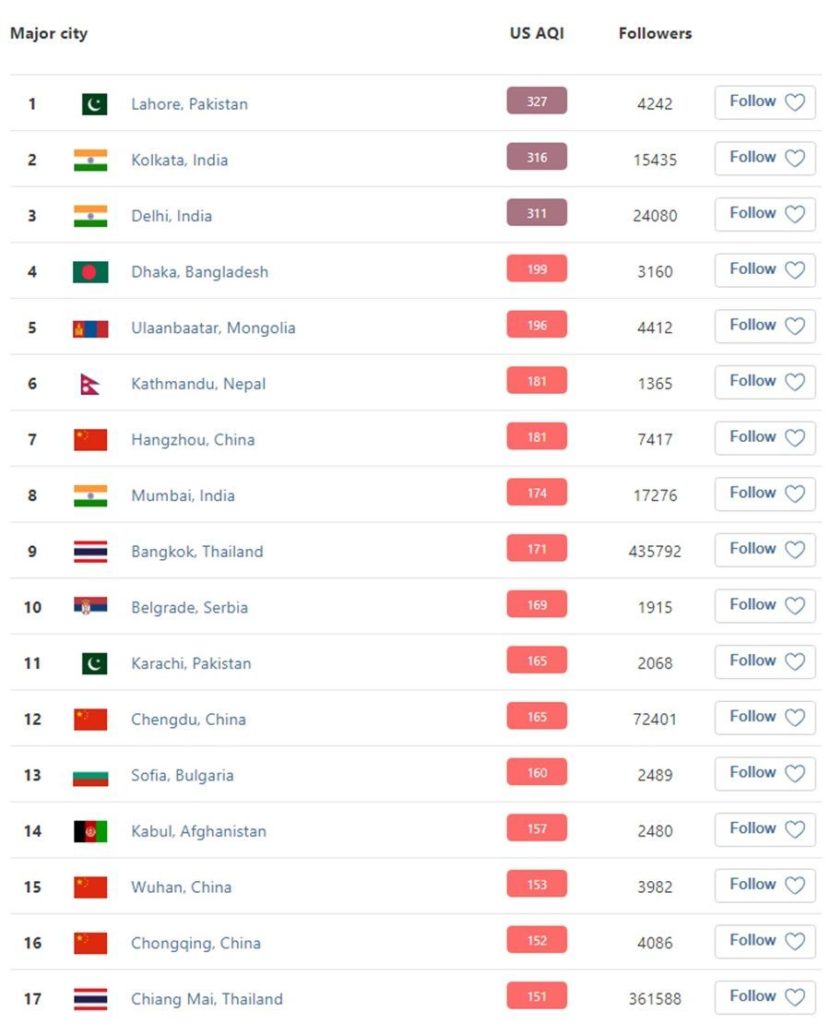Click the Followers column header
830x1024 pixels.
[x=655, y=33]
